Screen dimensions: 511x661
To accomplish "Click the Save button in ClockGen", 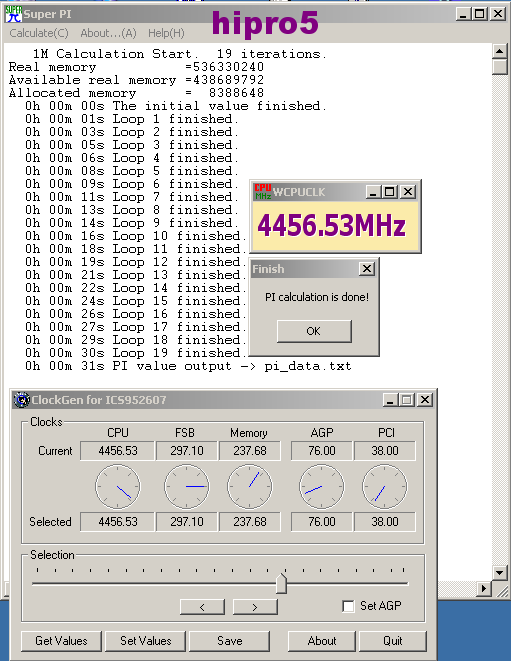I will [x=229, y=641].
